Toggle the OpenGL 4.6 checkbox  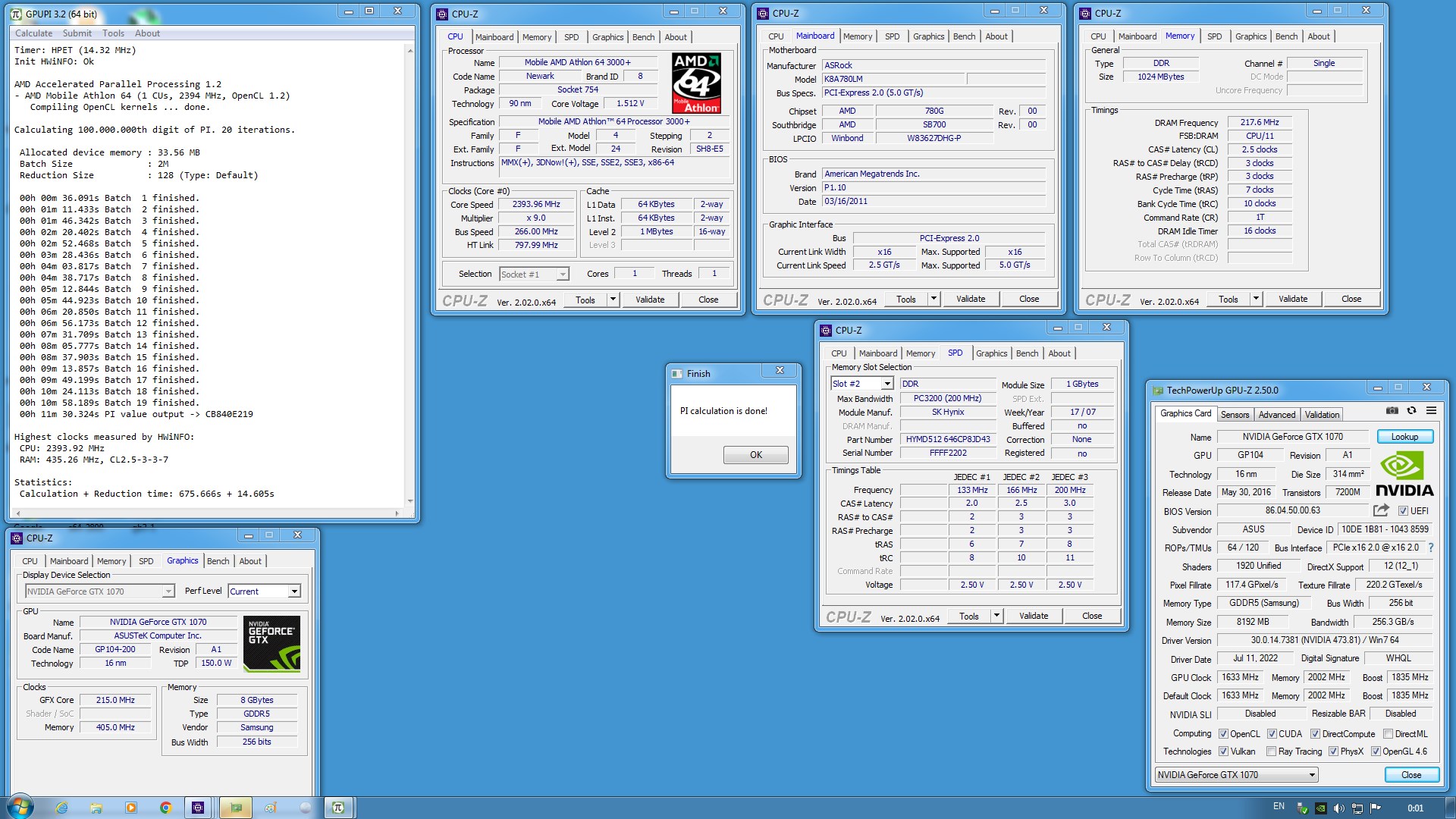click(1376, 752)
